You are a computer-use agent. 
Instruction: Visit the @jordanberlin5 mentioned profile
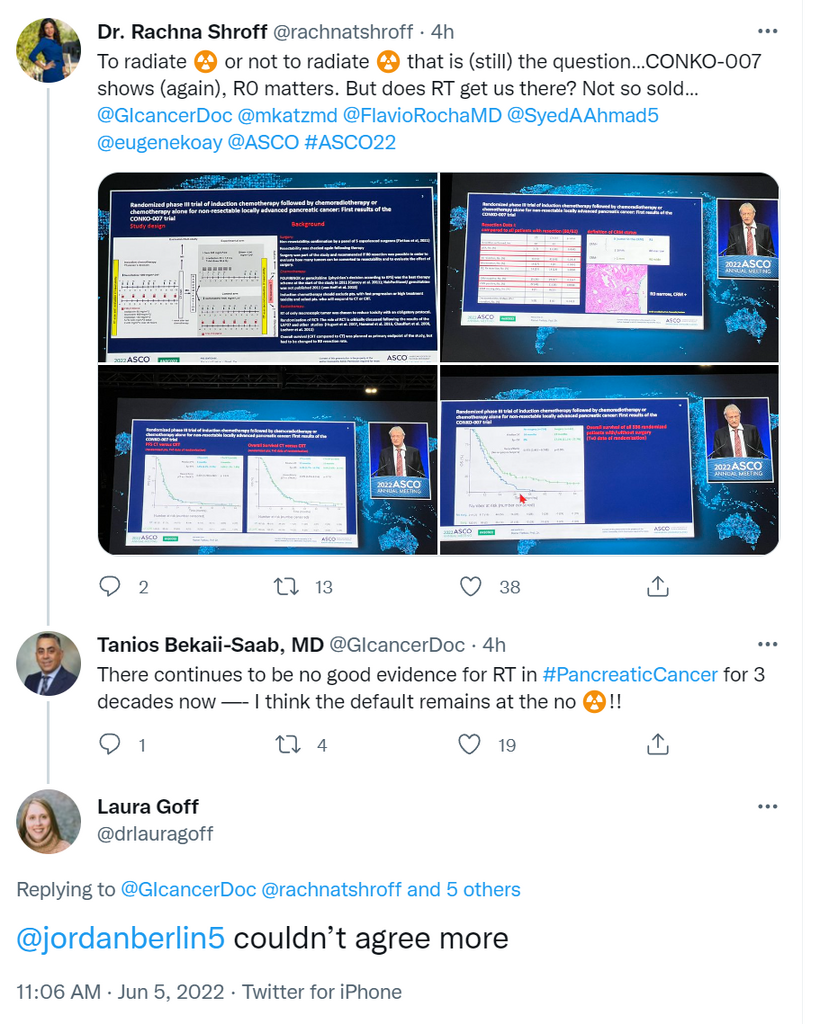pyautogui.click(x=121, y=938)
